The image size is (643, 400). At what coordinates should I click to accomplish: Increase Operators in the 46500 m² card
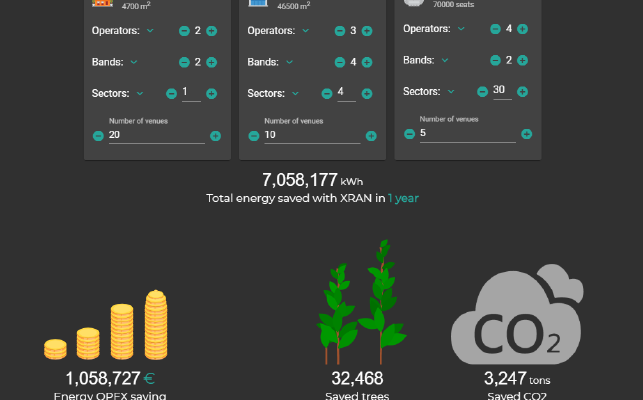click(367, 31)
